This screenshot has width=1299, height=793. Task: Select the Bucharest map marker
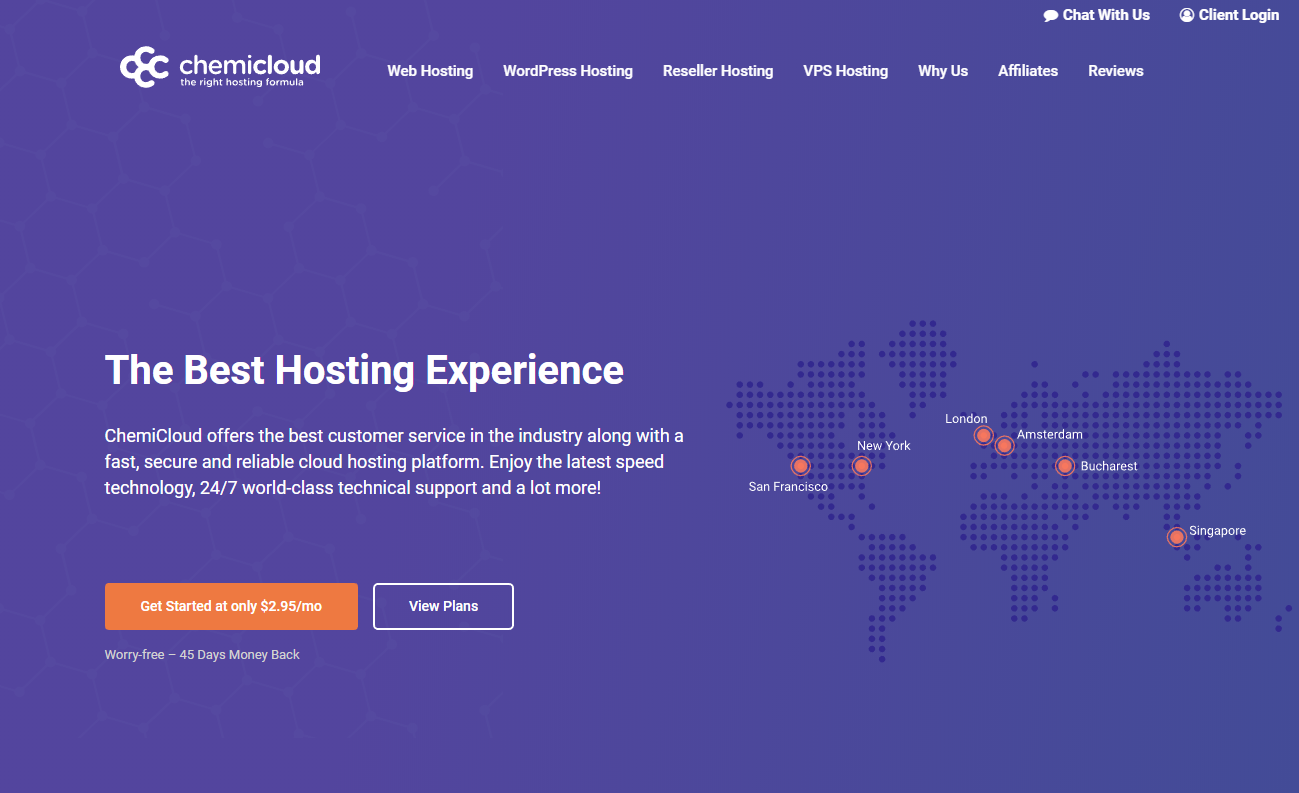(x=1065, y=466)
